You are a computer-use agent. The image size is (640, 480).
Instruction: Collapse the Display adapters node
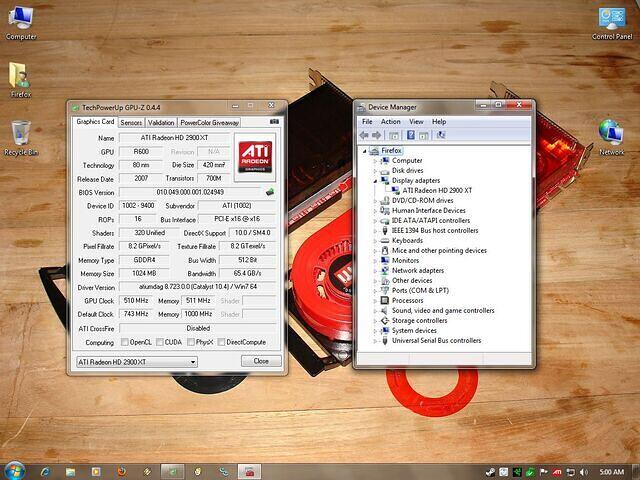pos(375,180)
